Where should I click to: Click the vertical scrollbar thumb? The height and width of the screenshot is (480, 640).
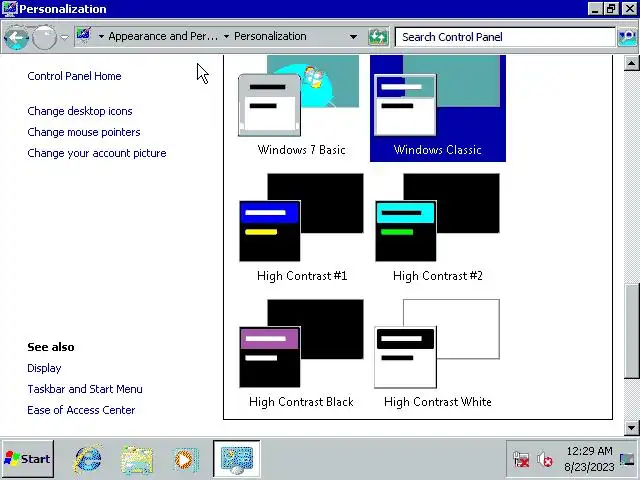(631, 331)
